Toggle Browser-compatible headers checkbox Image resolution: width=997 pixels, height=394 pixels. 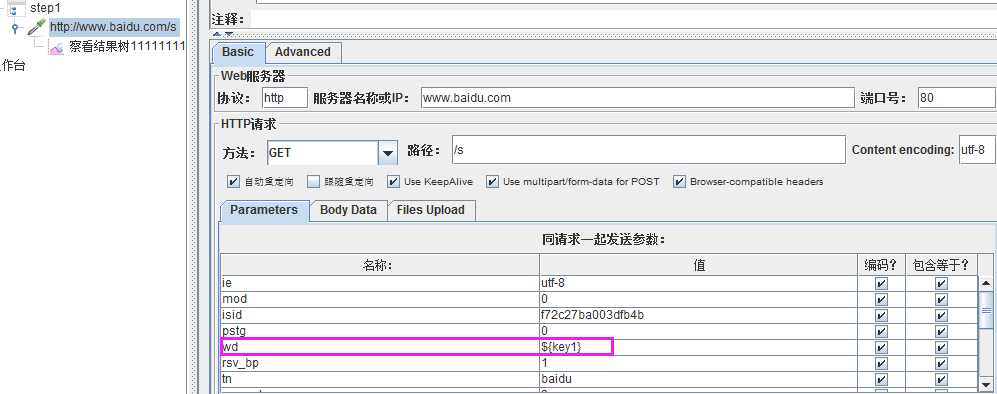click(x=680, y=182)
